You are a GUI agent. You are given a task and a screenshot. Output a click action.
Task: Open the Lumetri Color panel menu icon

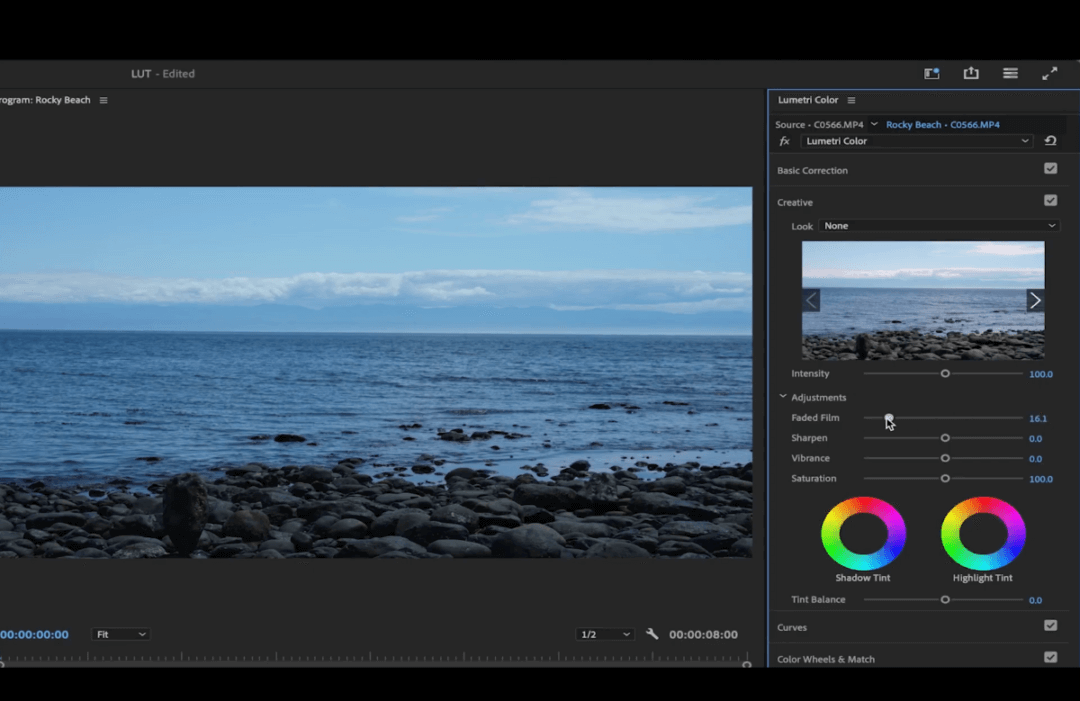(850, 99)
